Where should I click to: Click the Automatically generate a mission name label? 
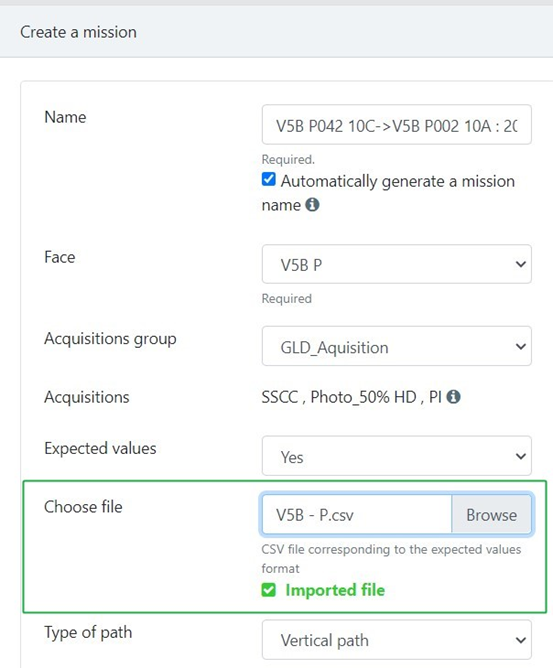(x=388, y=193)
